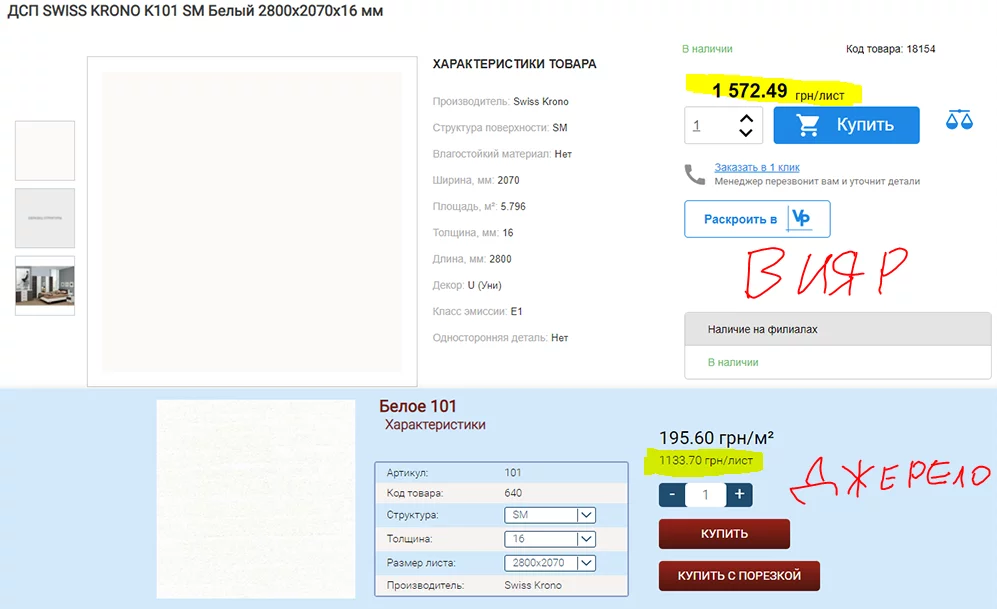Screen dimensions: 997x609
Task: Click the Раскроить в button
Action: point(757,219)
